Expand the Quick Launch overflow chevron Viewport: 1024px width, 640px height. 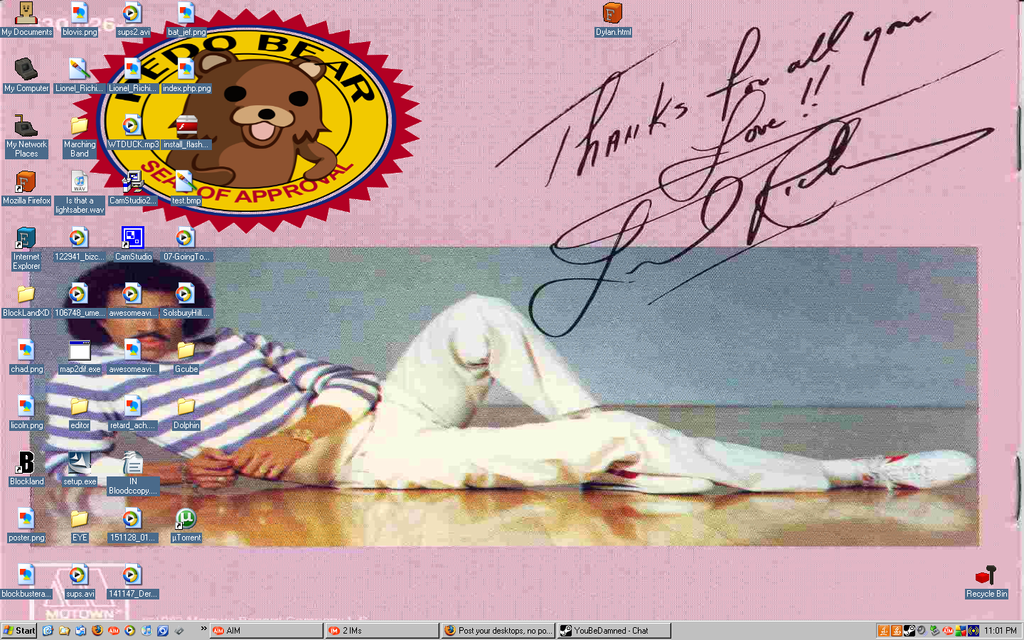[203, 629]
